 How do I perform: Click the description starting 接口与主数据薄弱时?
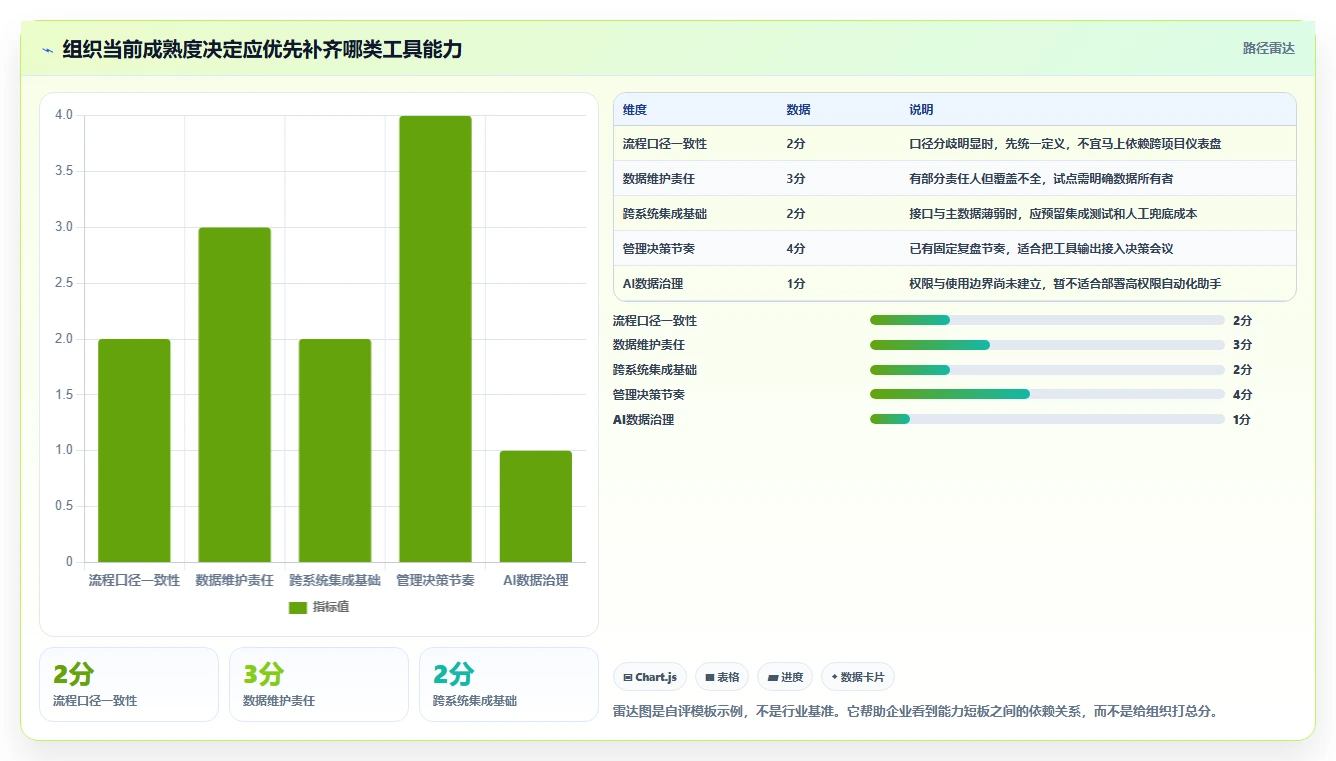point(1053,214)
